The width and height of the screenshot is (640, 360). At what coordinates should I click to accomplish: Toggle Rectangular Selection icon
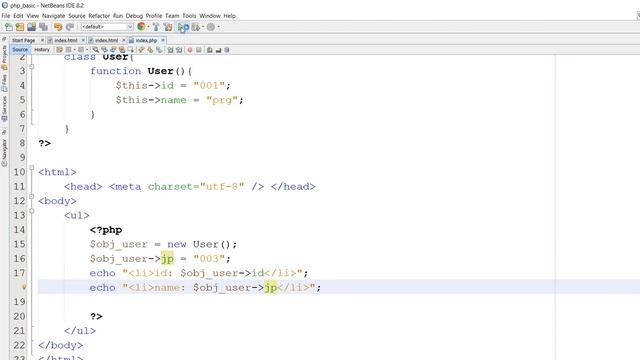point(131,50)
